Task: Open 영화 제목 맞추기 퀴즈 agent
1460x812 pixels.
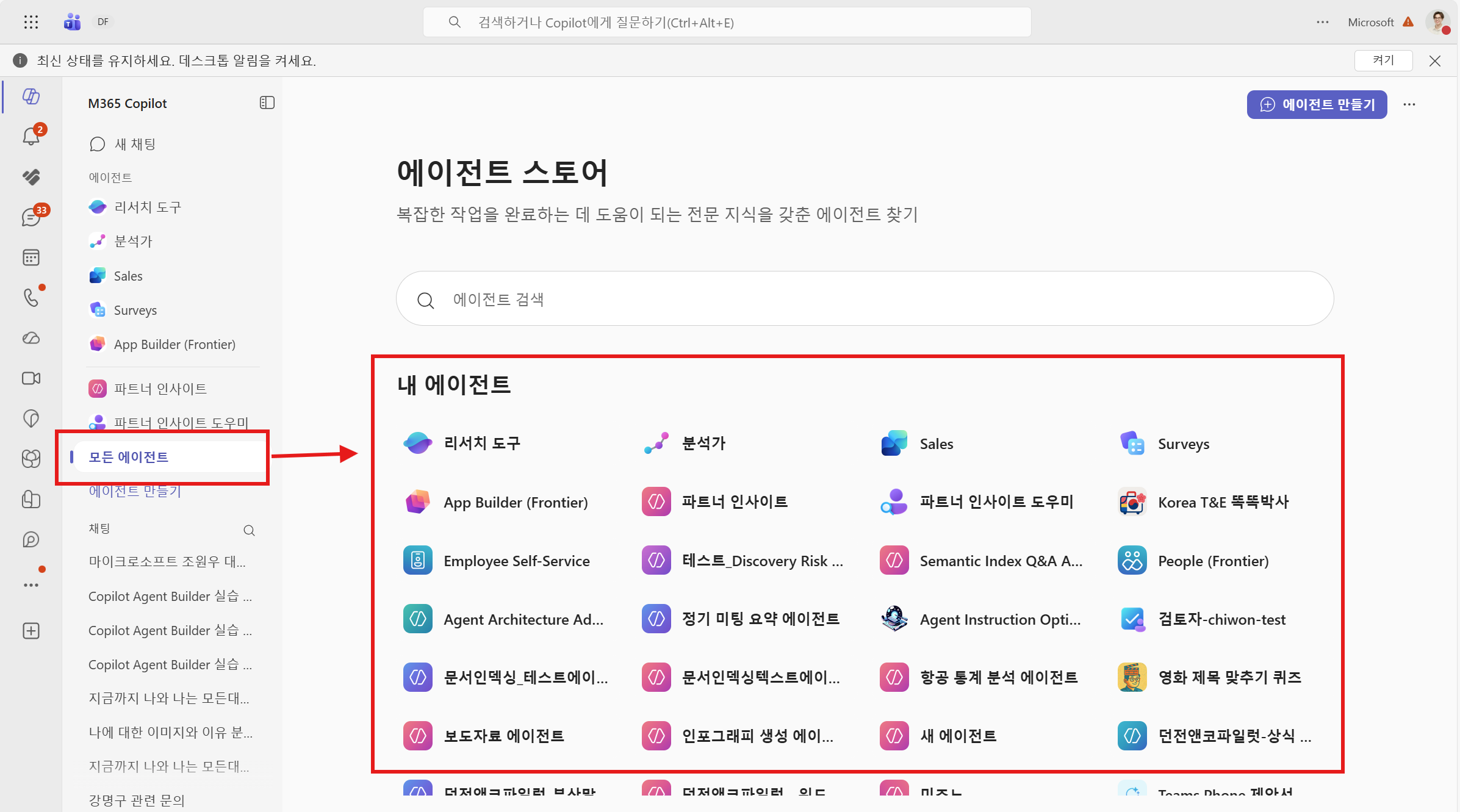Action: pos(1209,677)
